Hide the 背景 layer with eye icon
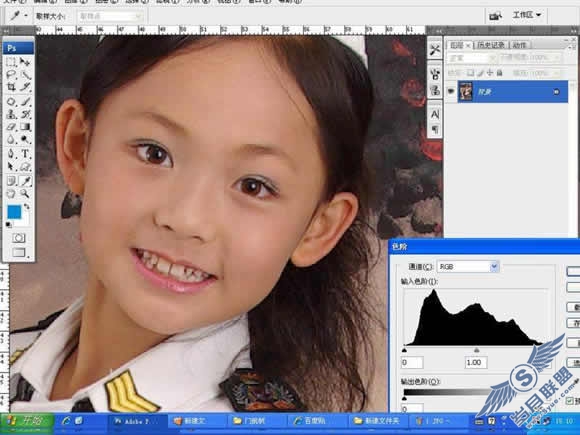580x435 pixels. click(451, 91)
